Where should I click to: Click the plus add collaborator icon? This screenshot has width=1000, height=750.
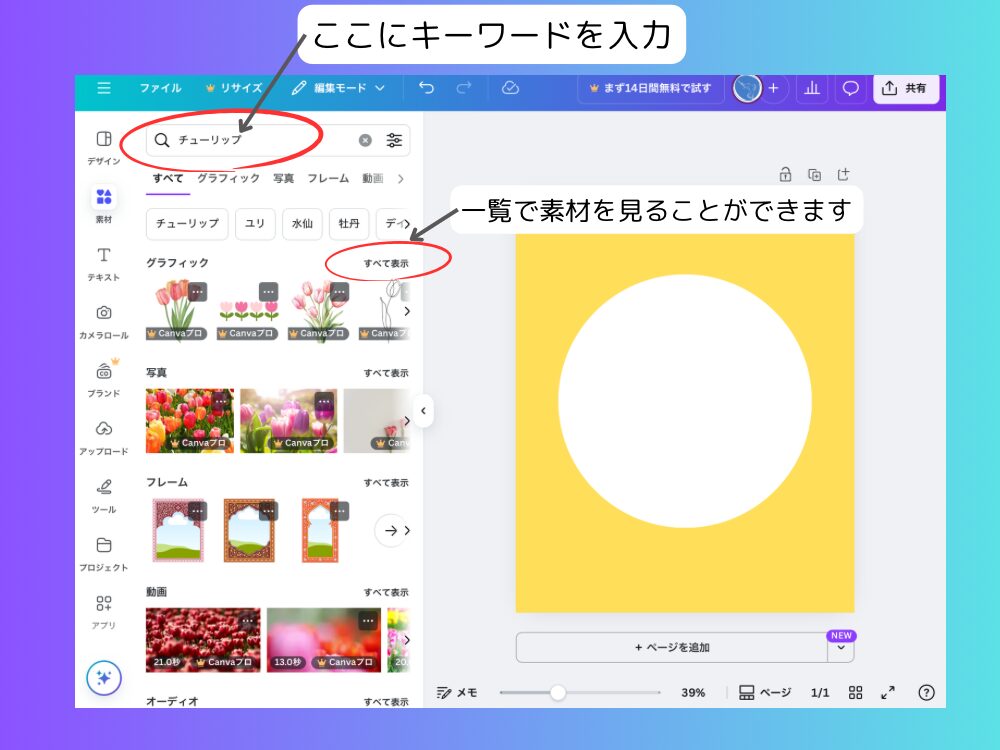774,88
